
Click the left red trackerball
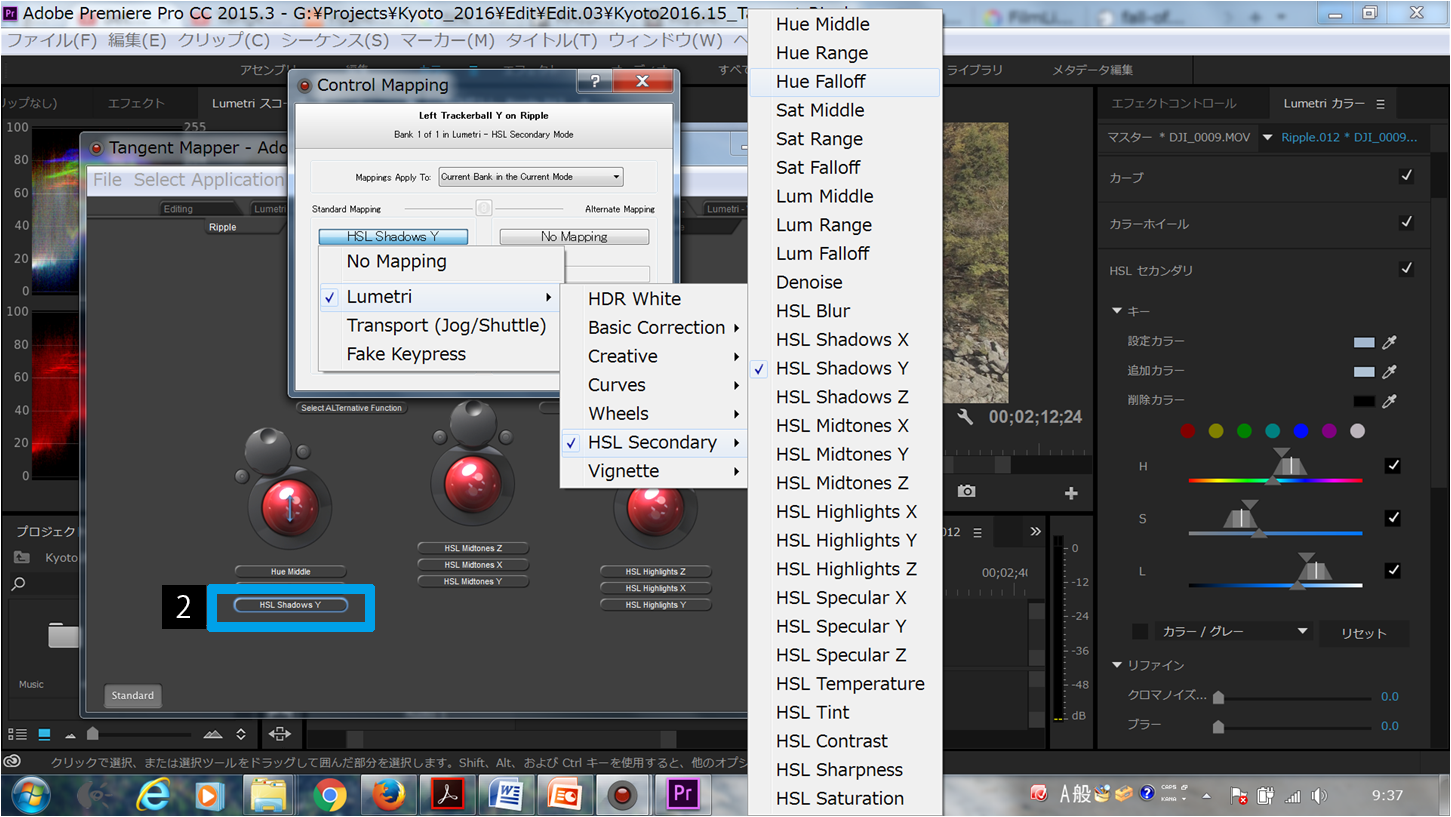point(289,507)
